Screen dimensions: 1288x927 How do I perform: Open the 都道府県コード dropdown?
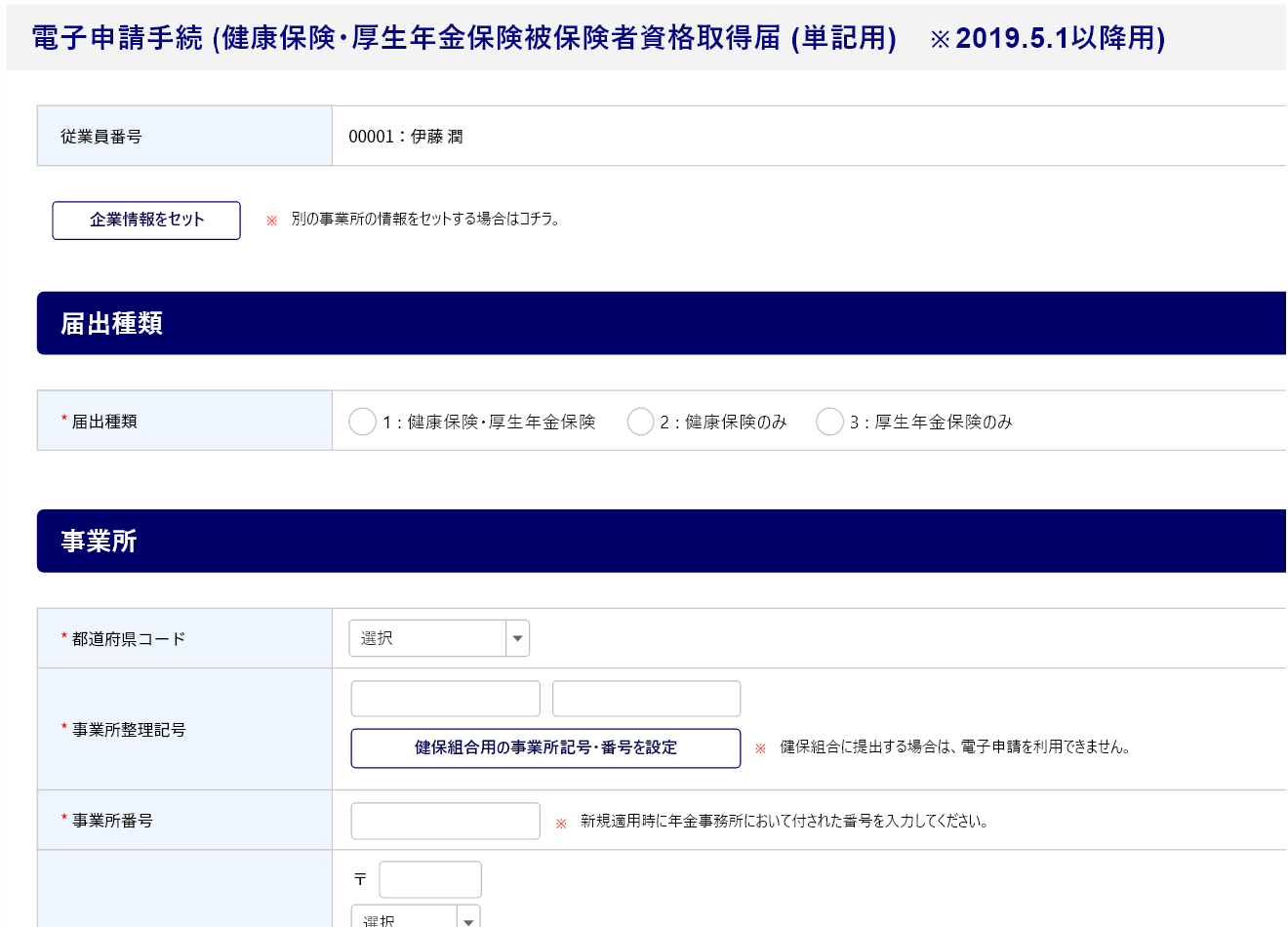coord(439,638)
